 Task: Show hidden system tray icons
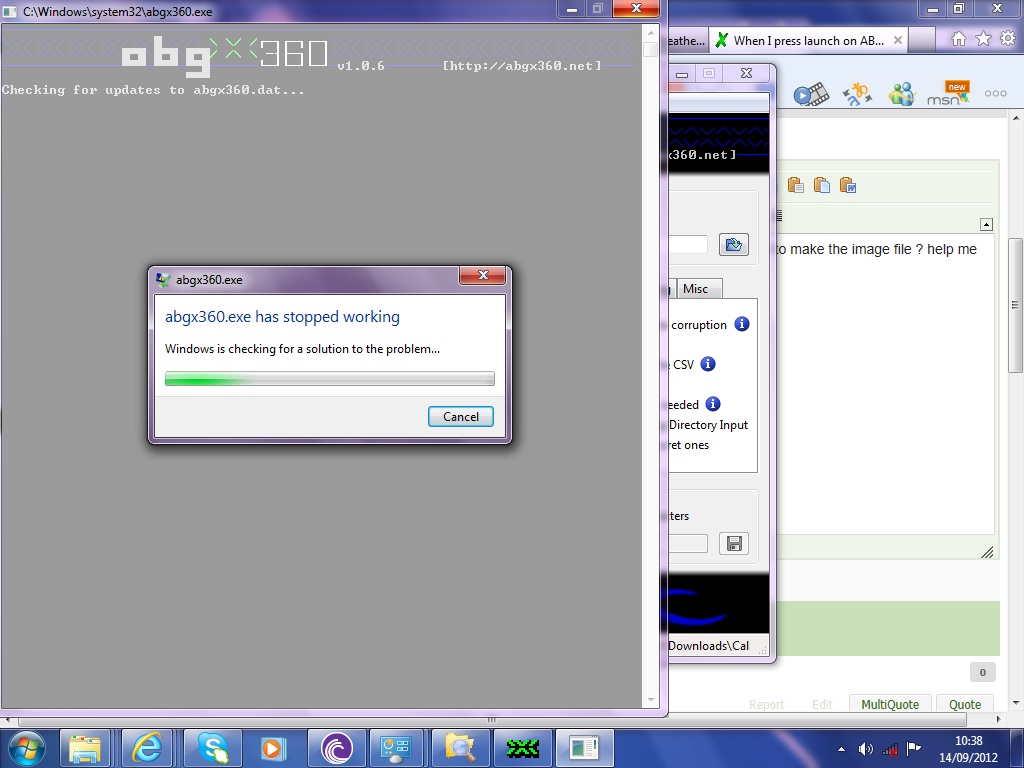tap(838, 748)
